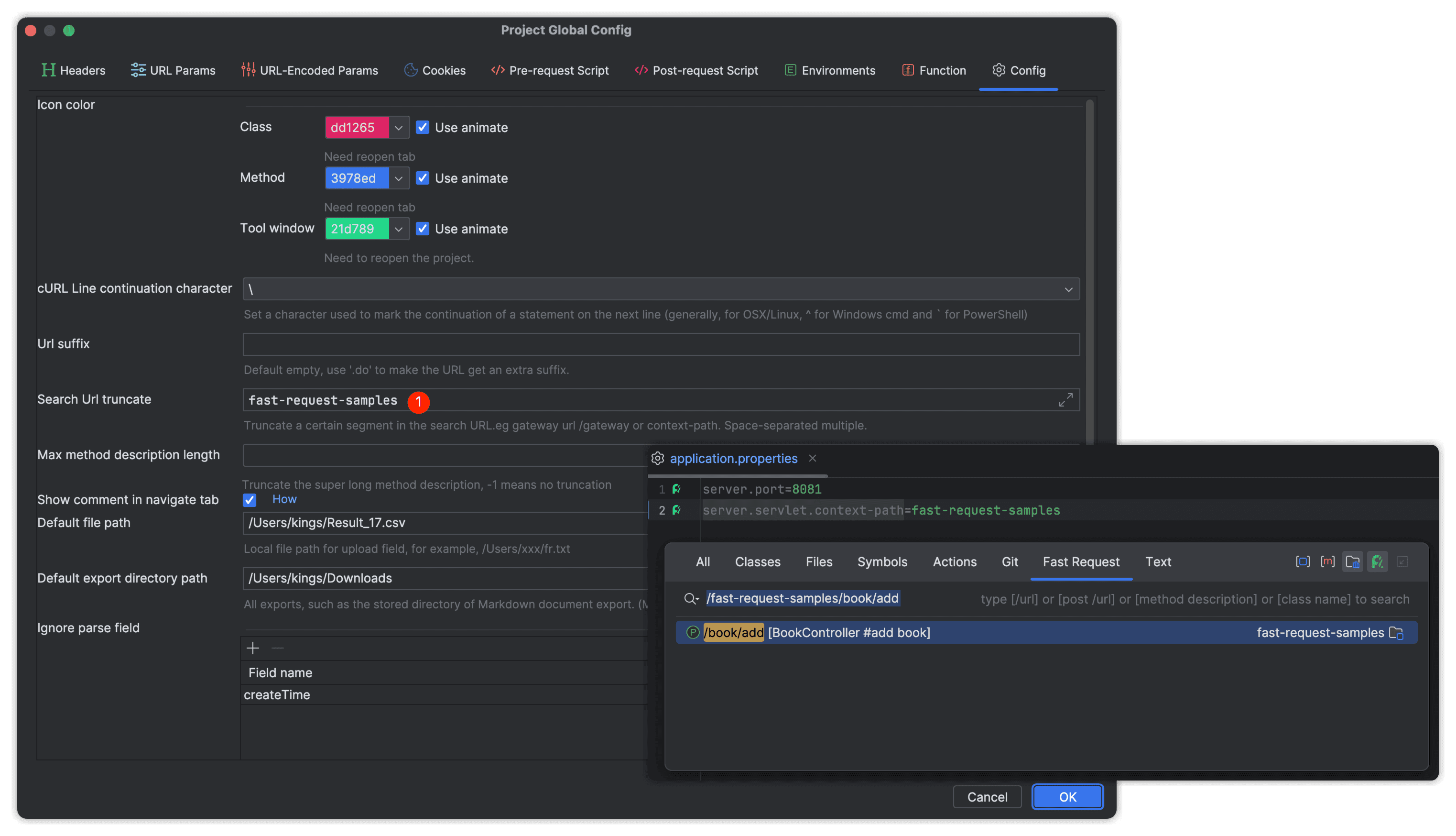Click the How link
Screen dimensions: 1456x836
284,499
